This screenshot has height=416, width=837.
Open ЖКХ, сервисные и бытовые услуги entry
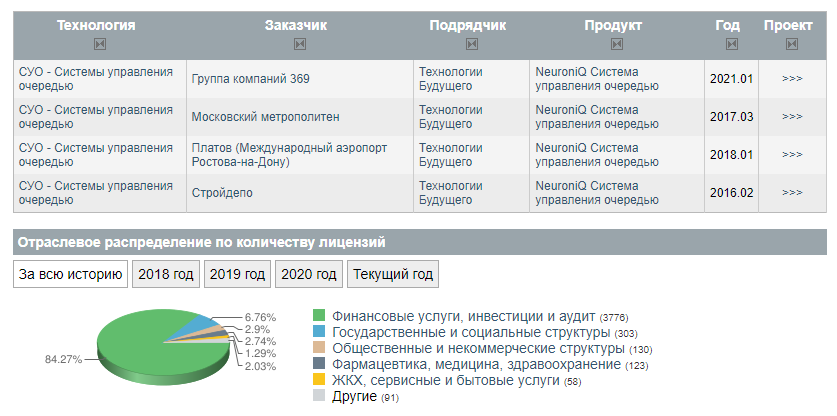tap(446, 380)
